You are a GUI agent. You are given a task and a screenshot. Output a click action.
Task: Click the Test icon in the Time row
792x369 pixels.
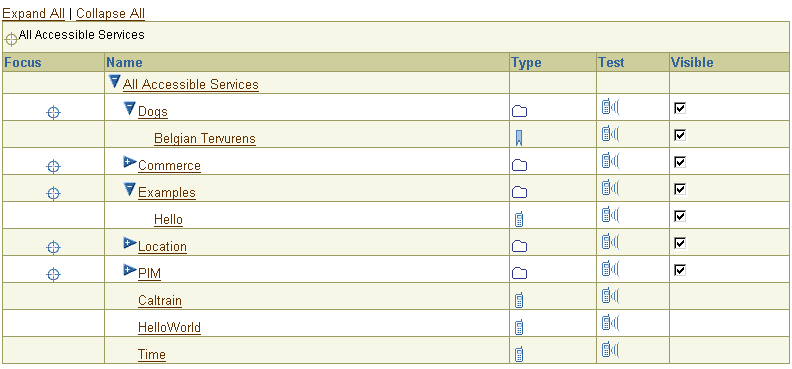pyautogui.click(x=610, y=350)
